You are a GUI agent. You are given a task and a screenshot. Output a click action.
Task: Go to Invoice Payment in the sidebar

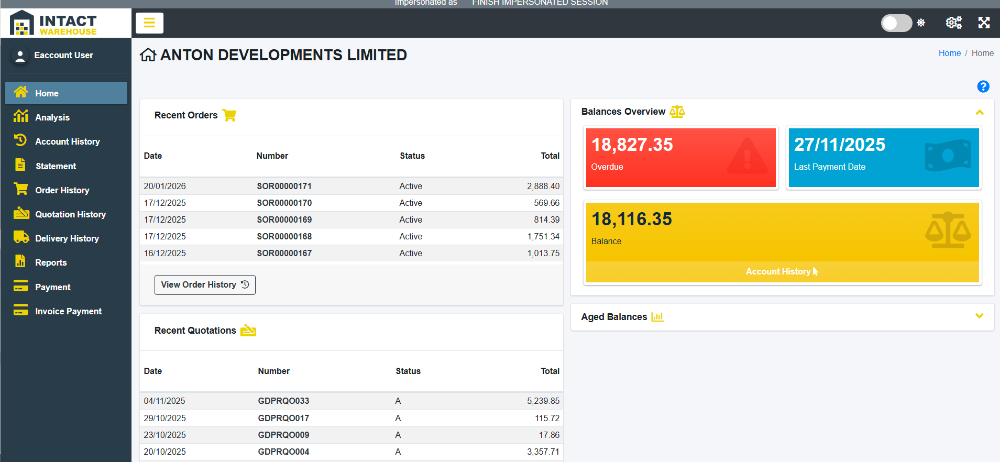(66, 311)
